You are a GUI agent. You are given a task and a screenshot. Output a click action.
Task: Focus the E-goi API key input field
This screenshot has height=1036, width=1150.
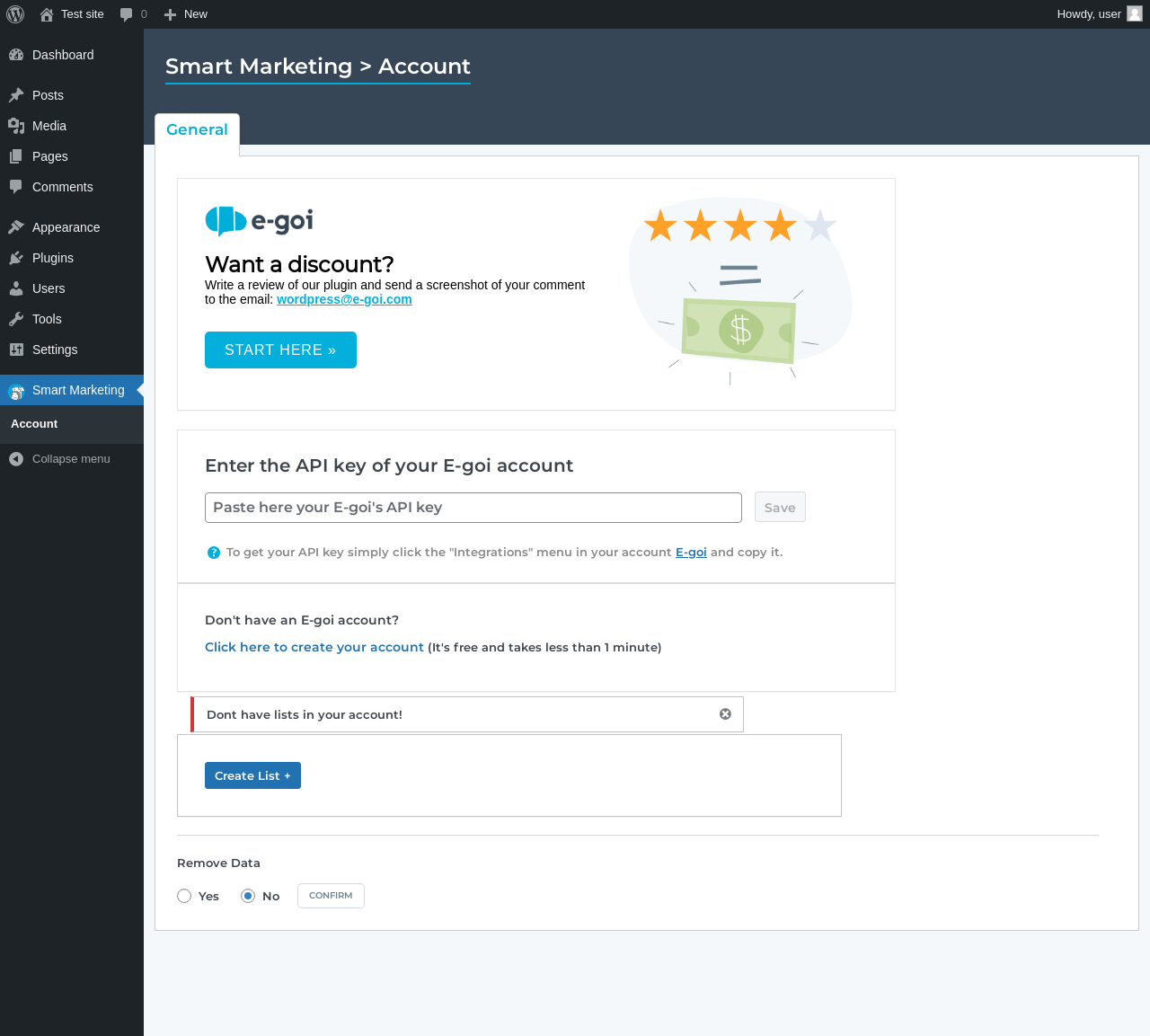(x=473, y=508)
